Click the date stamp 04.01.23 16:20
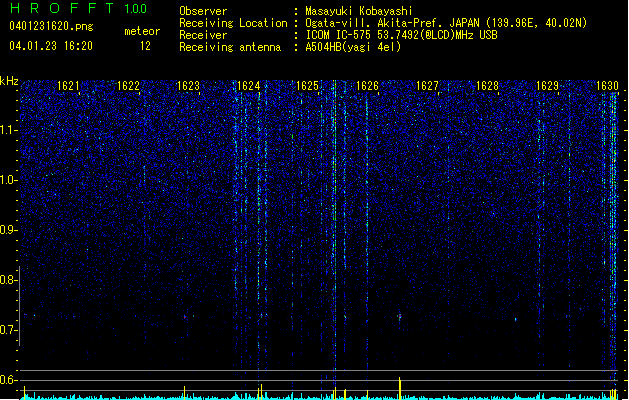This screenshot has height=400, width=629. pyautogui.click(x=51, y=46)
